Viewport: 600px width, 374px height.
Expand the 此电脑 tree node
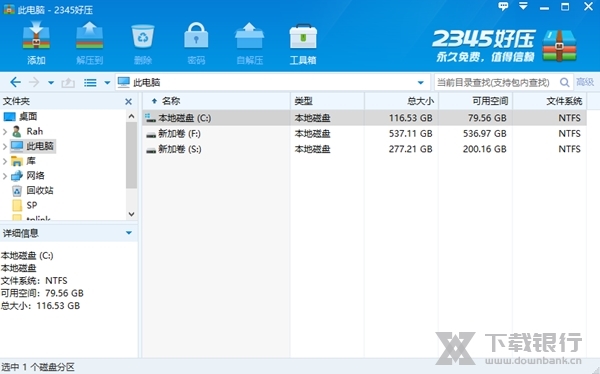click(x=5, y=146)
